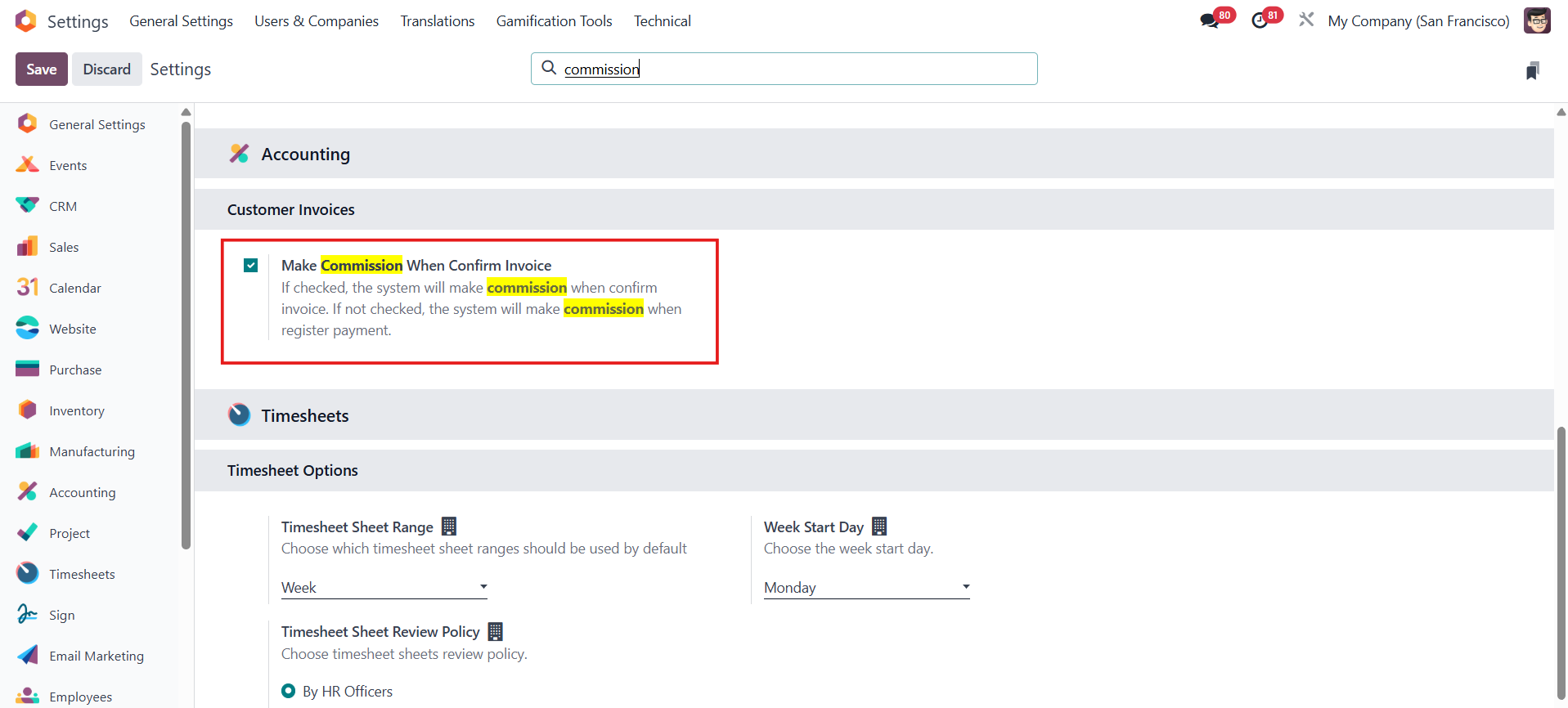
Task: Open Sign settings in sidebar
Action: click(x=61, y=615)
